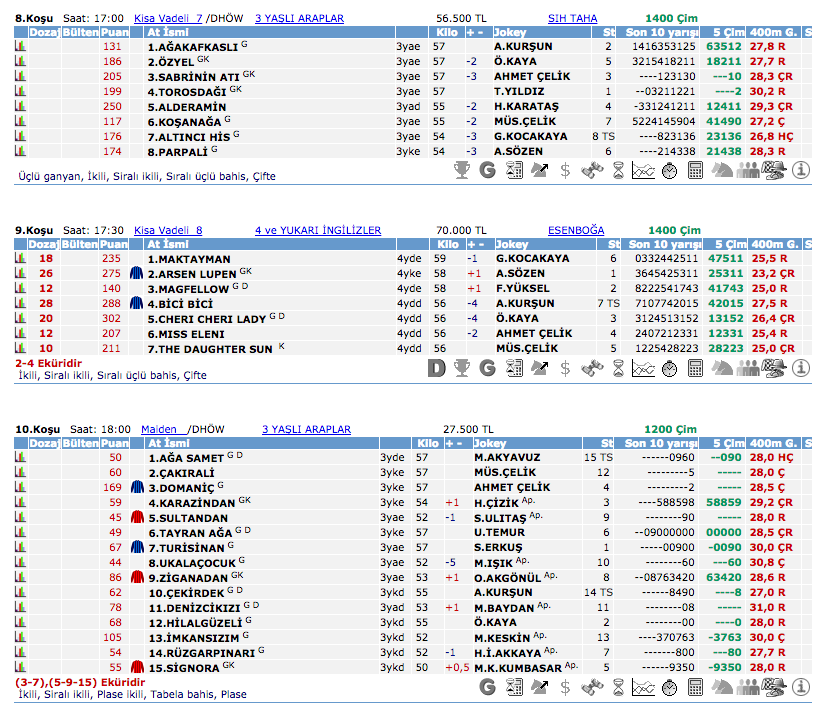Click the hourglass icon under race 10
The image size is (839, 719).
click(618, 687)
